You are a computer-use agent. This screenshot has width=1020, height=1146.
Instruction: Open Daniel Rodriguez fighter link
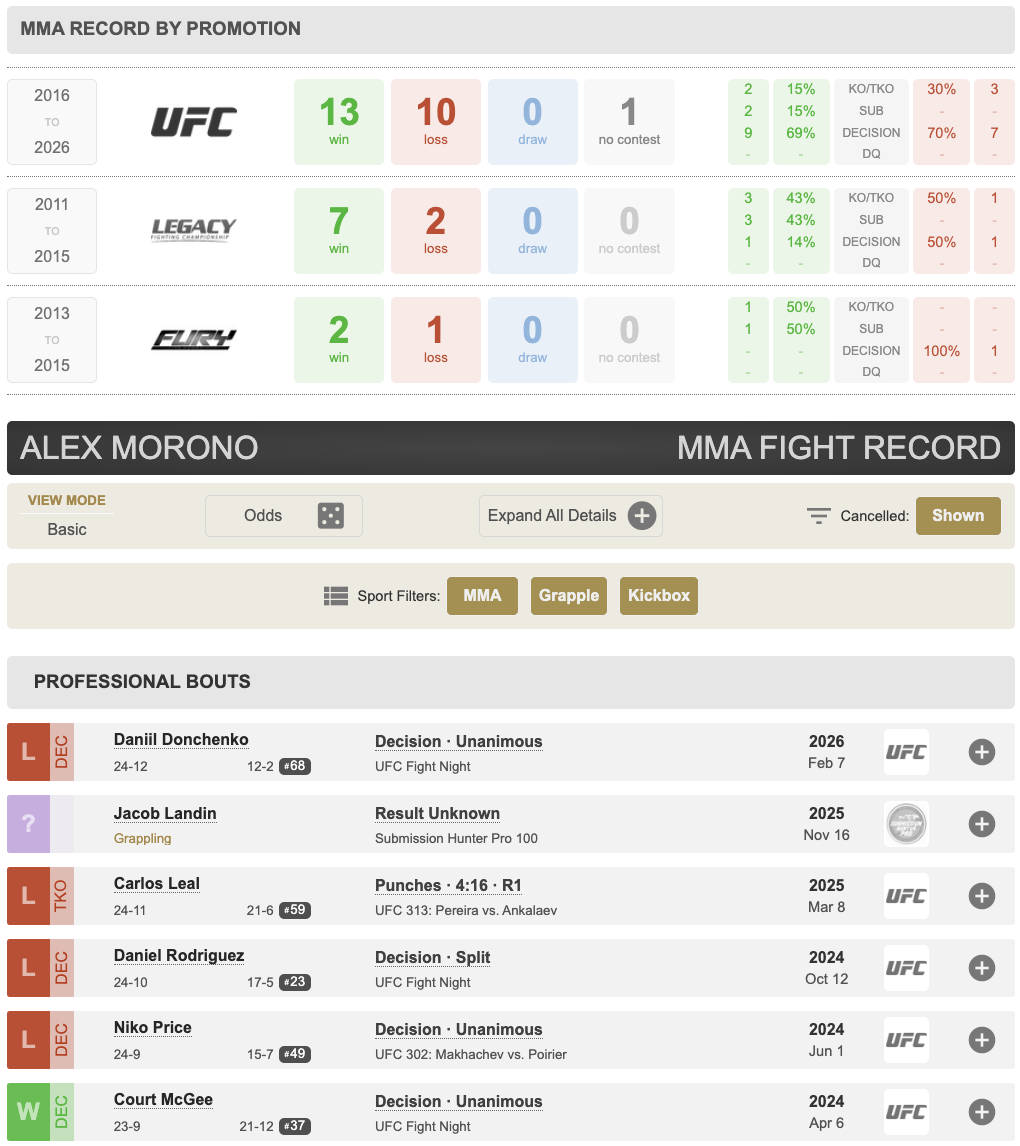pyautogui.click(x=179, y=956)
